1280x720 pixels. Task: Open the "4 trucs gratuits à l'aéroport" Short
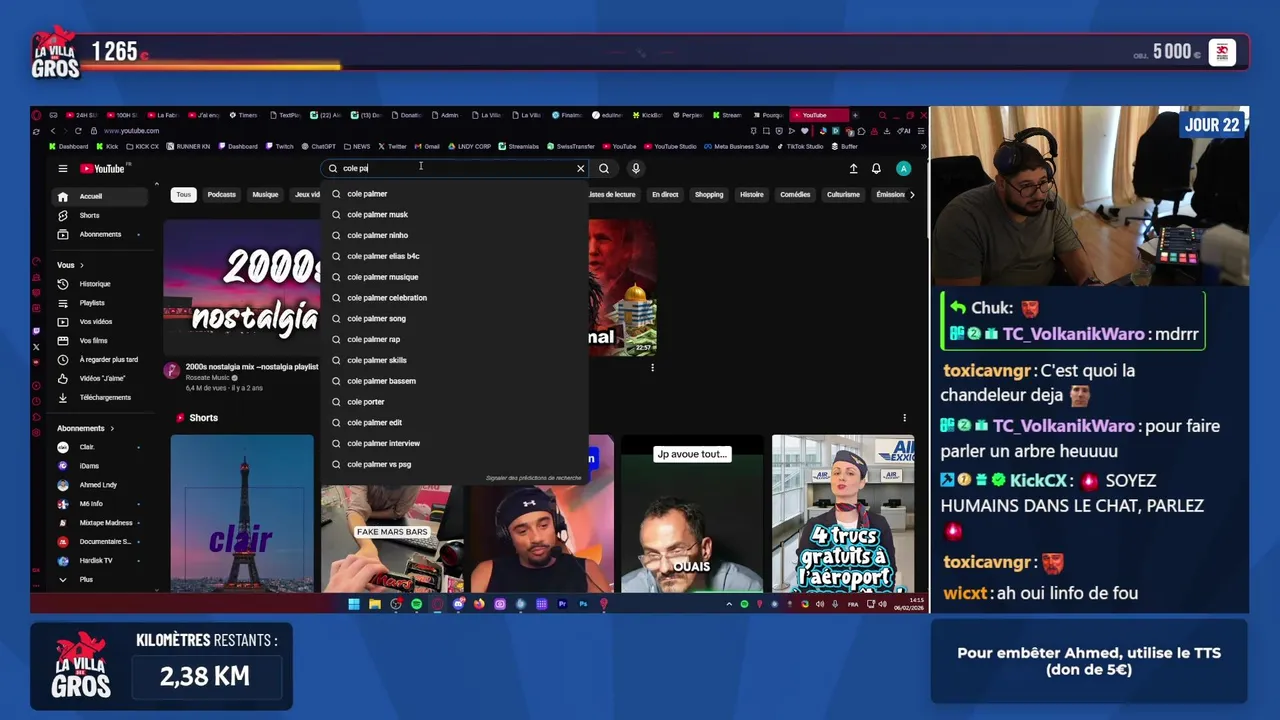843,513
